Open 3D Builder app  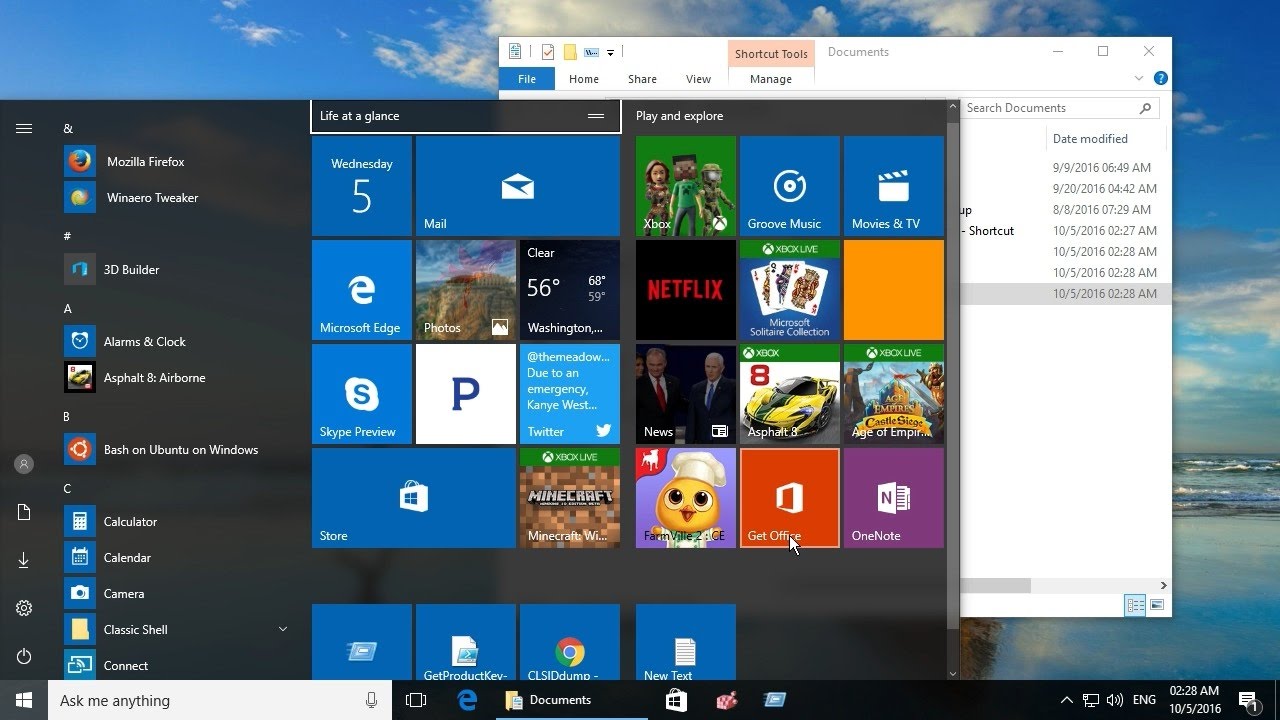[x=180, y=269]
